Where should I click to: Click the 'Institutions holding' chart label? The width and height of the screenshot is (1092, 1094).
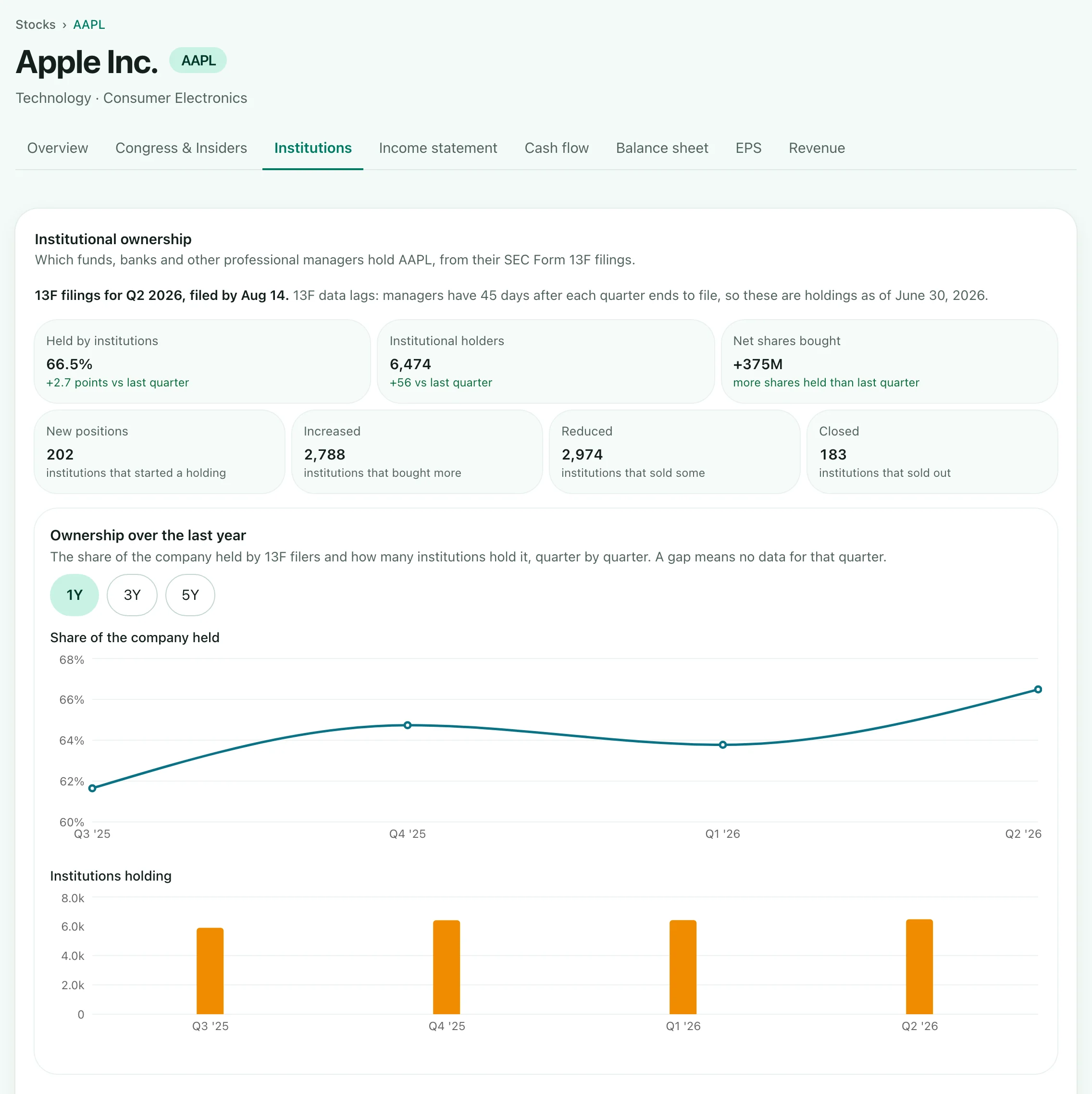[111, 876]
